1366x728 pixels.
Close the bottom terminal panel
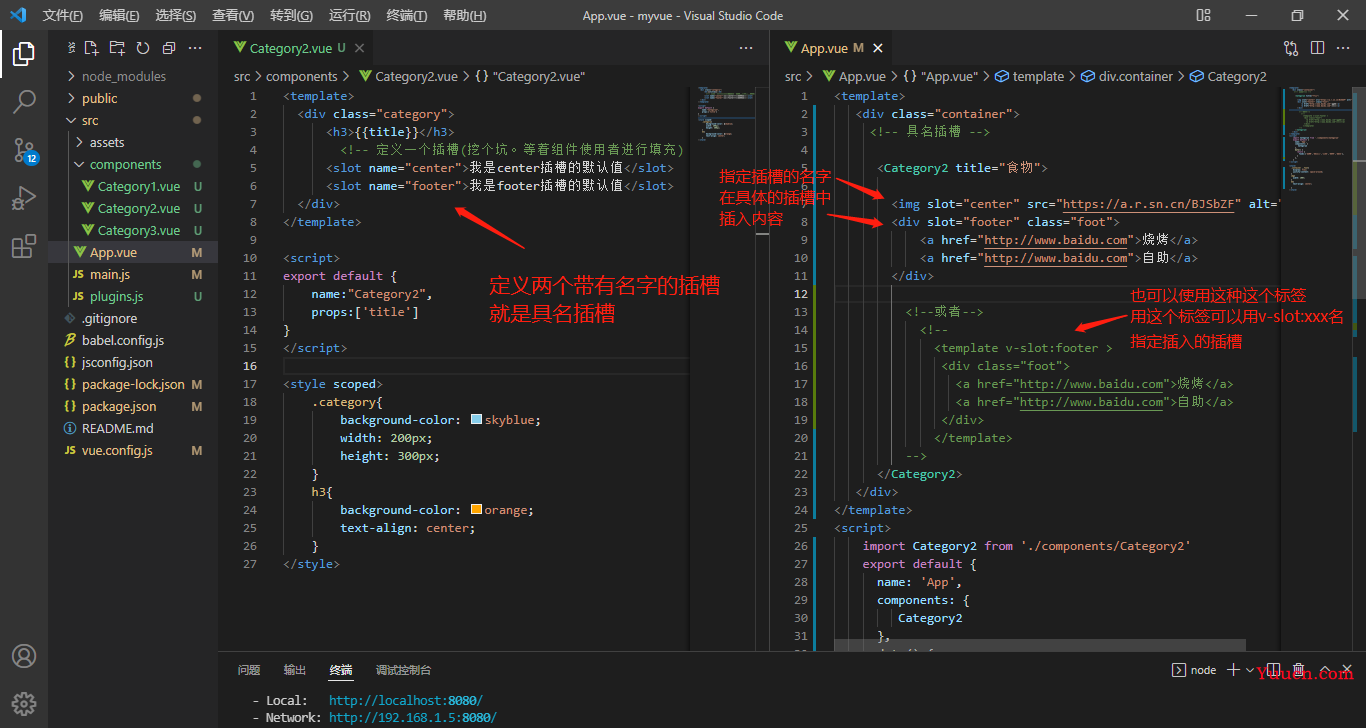[x=1346, y=670]
